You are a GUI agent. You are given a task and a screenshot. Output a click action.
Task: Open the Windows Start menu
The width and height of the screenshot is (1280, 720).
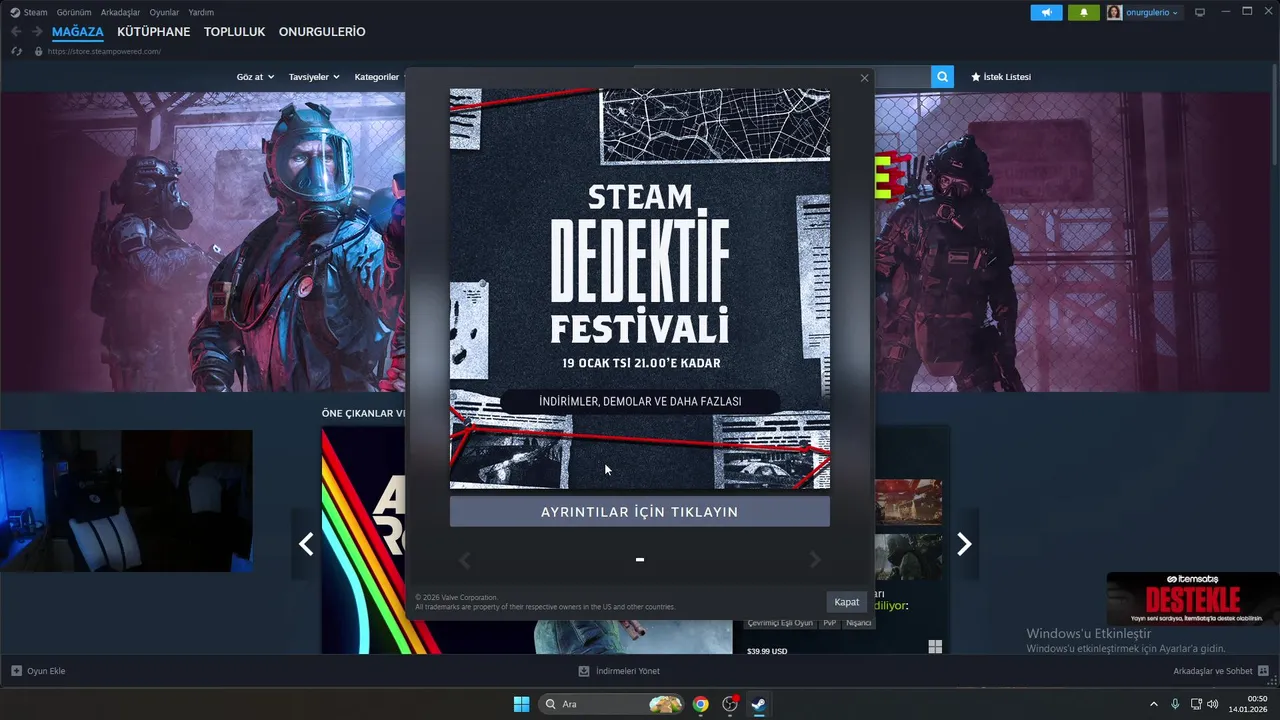click(521, 704)
